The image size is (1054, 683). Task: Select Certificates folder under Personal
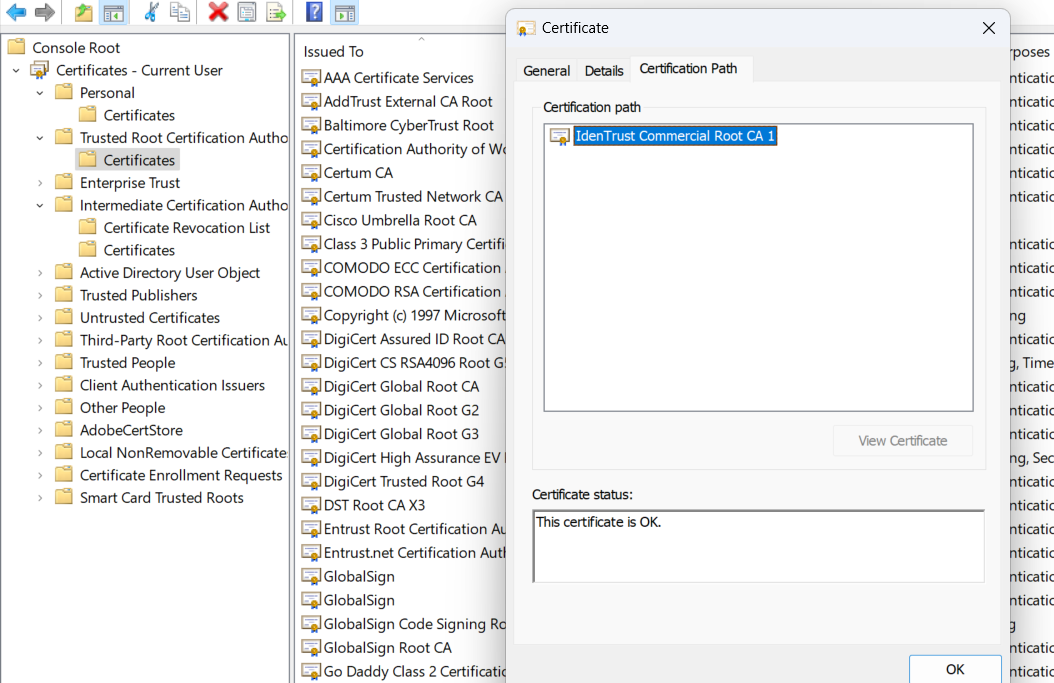pos(138,116)
